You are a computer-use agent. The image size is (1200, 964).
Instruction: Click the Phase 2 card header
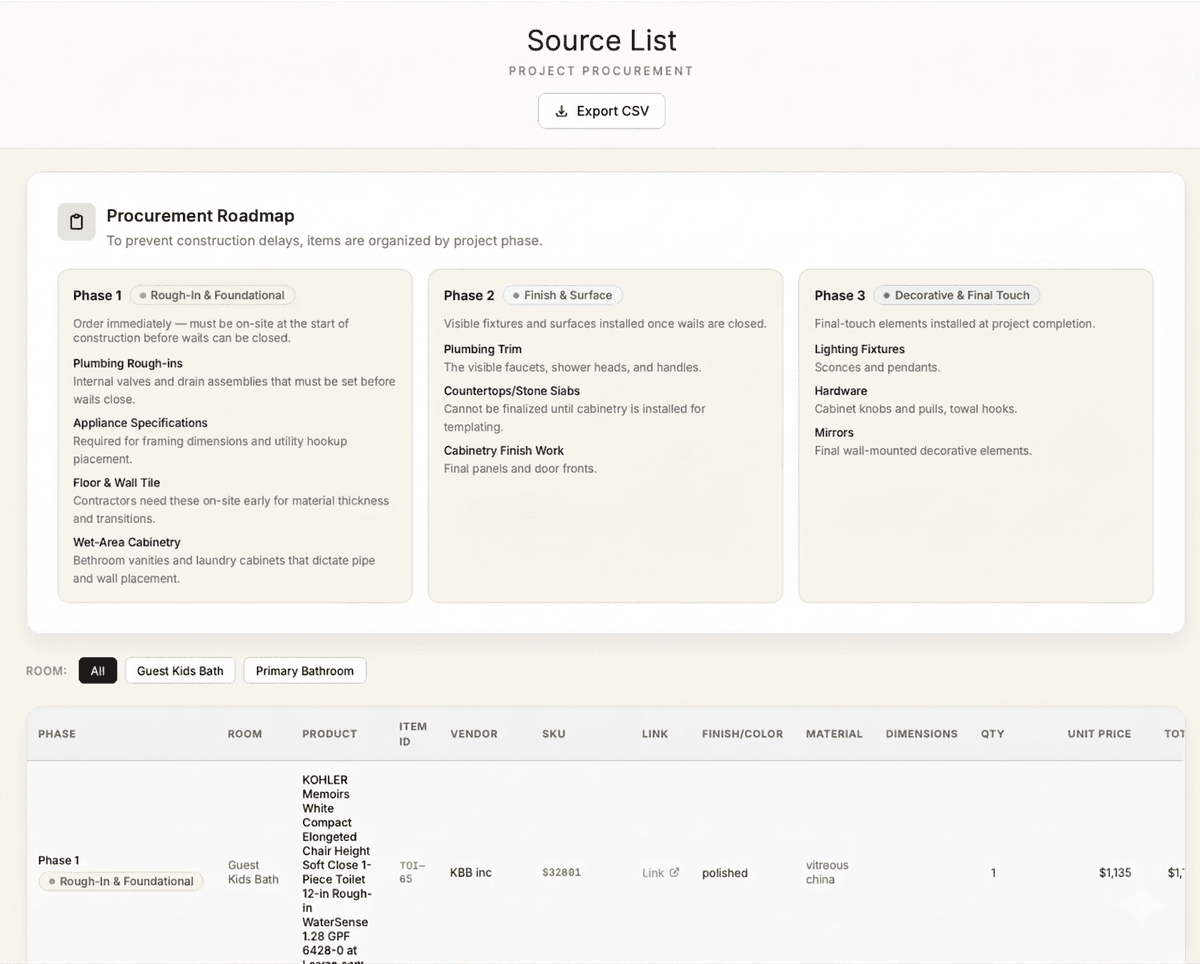[x=468, y=295]
